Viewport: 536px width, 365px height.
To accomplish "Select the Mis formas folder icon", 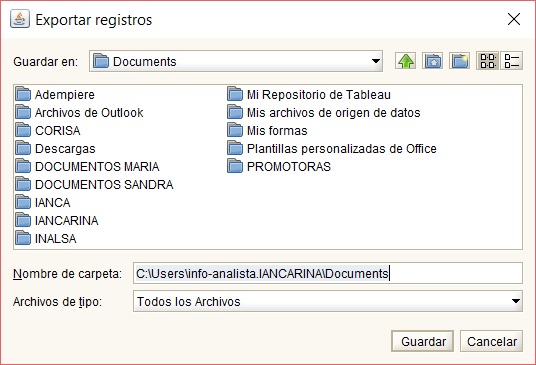I will pyautogui.click(x=235, y=131).
